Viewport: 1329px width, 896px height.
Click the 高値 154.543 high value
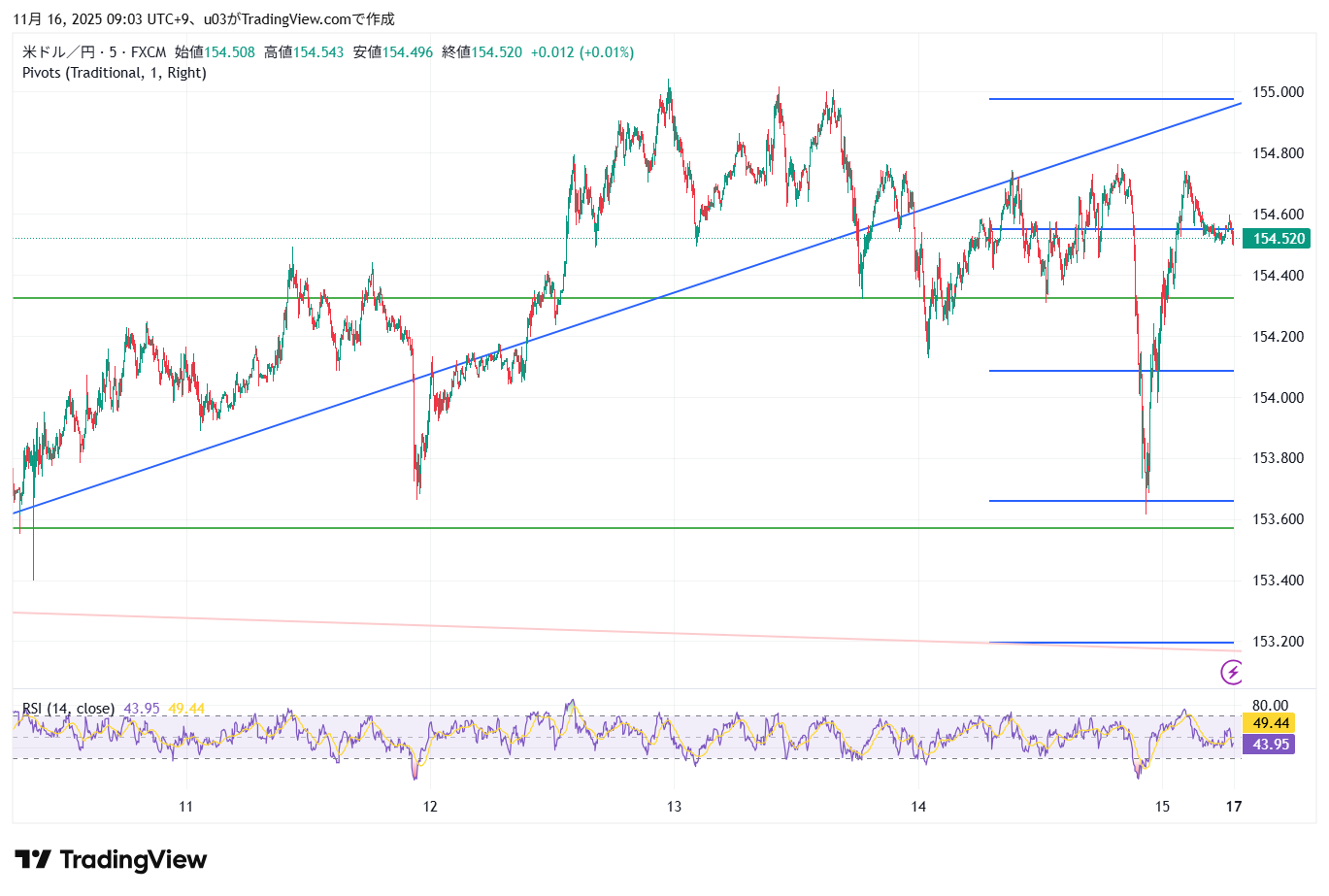304,52
